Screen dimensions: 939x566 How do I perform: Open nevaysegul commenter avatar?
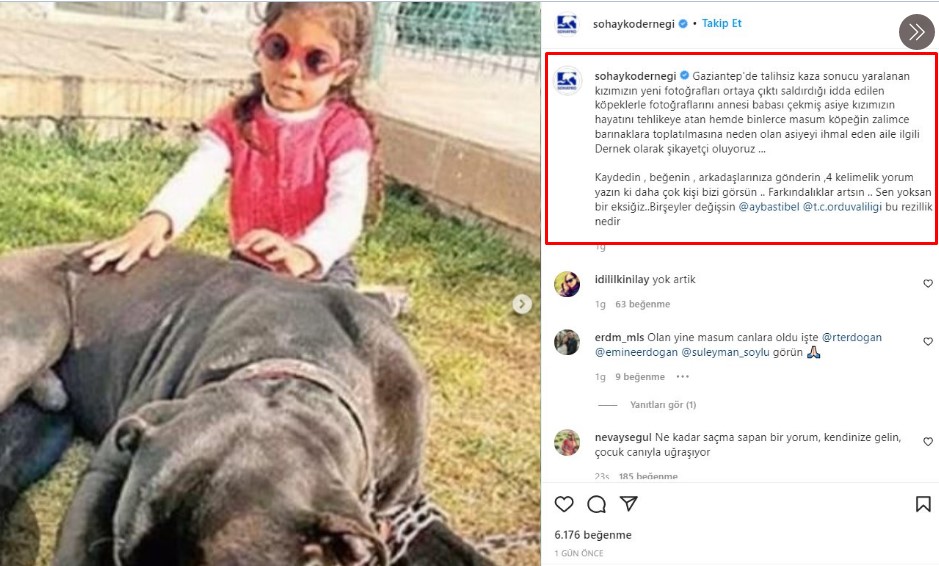[x=567, y=443]
